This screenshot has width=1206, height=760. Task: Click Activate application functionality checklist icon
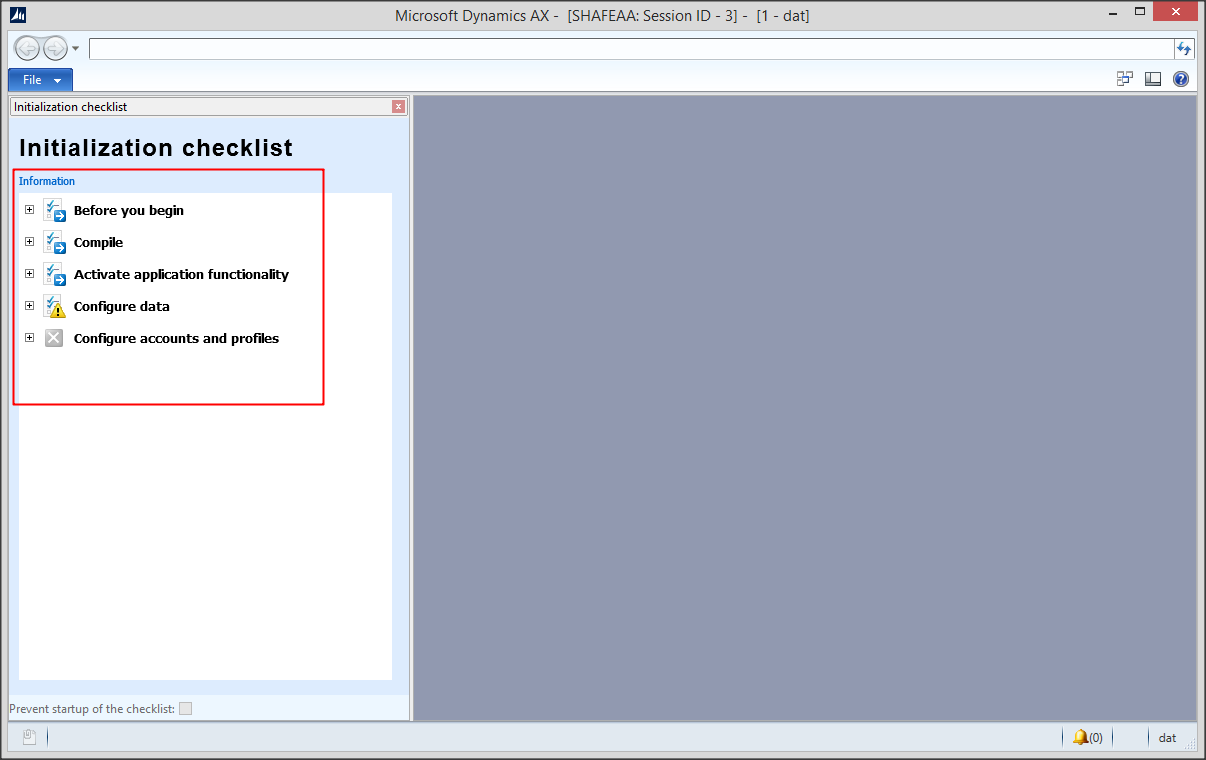[x=54, y=274]
